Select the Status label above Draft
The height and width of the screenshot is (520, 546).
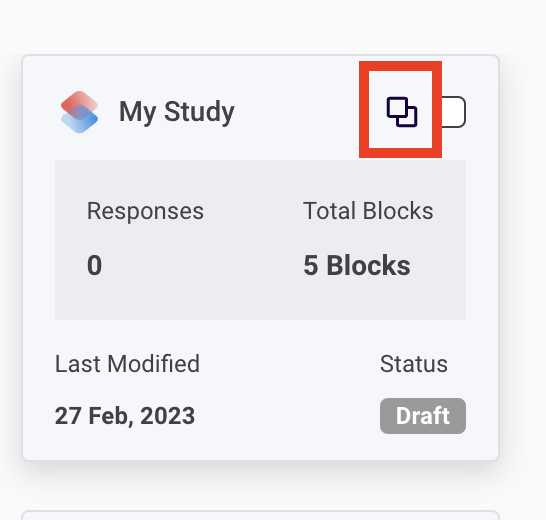414,364
